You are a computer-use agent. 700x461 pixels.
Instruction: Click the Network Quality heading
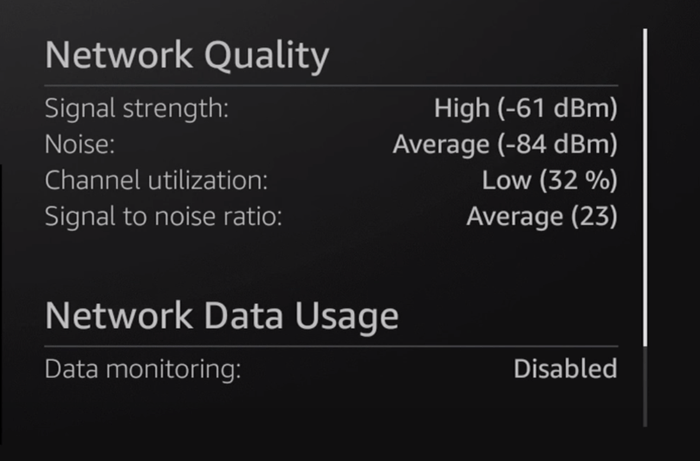187,57
